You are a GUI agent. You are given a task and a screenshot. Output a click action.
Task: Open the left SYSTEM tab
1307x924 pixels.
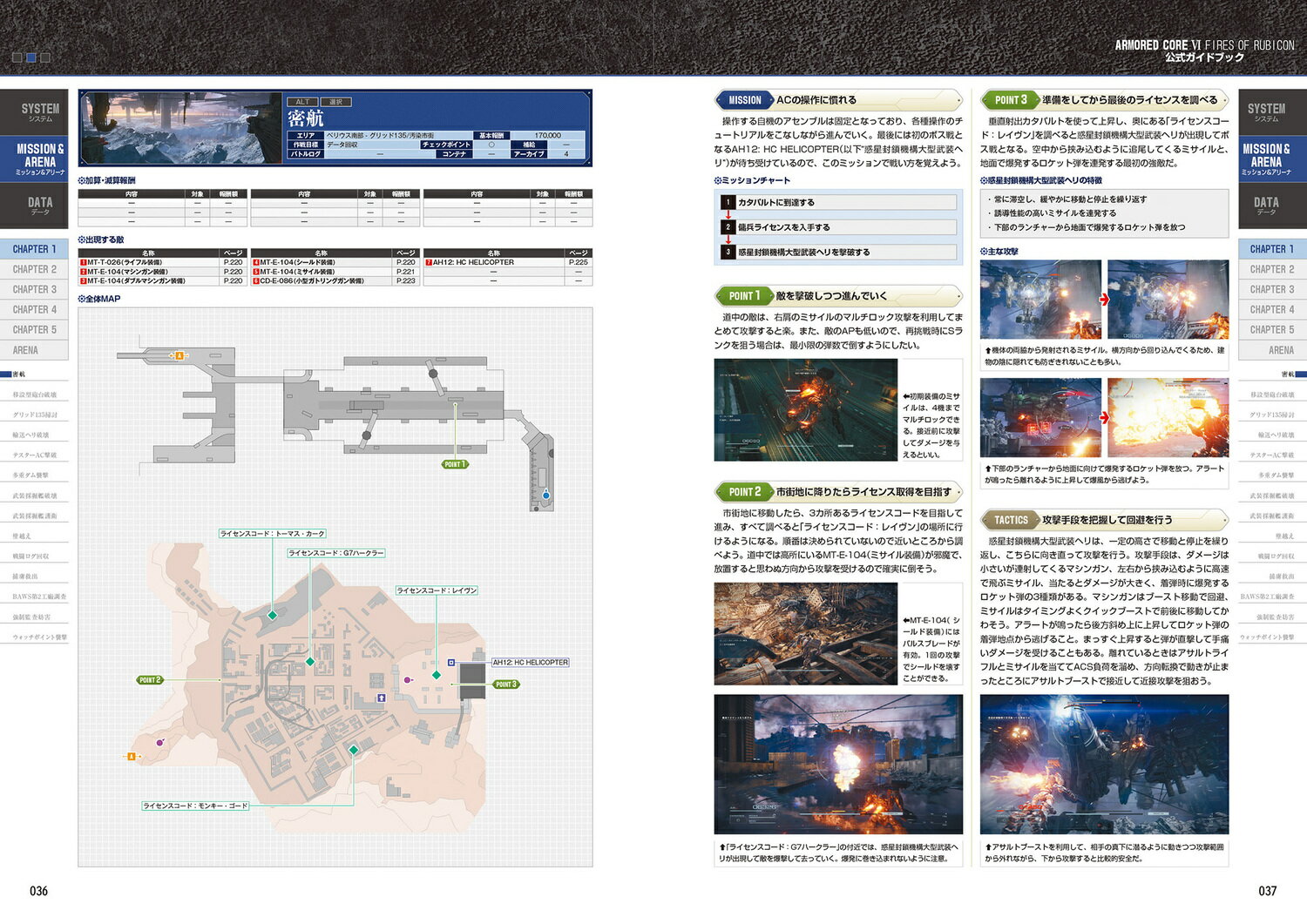tap(34, 111)
